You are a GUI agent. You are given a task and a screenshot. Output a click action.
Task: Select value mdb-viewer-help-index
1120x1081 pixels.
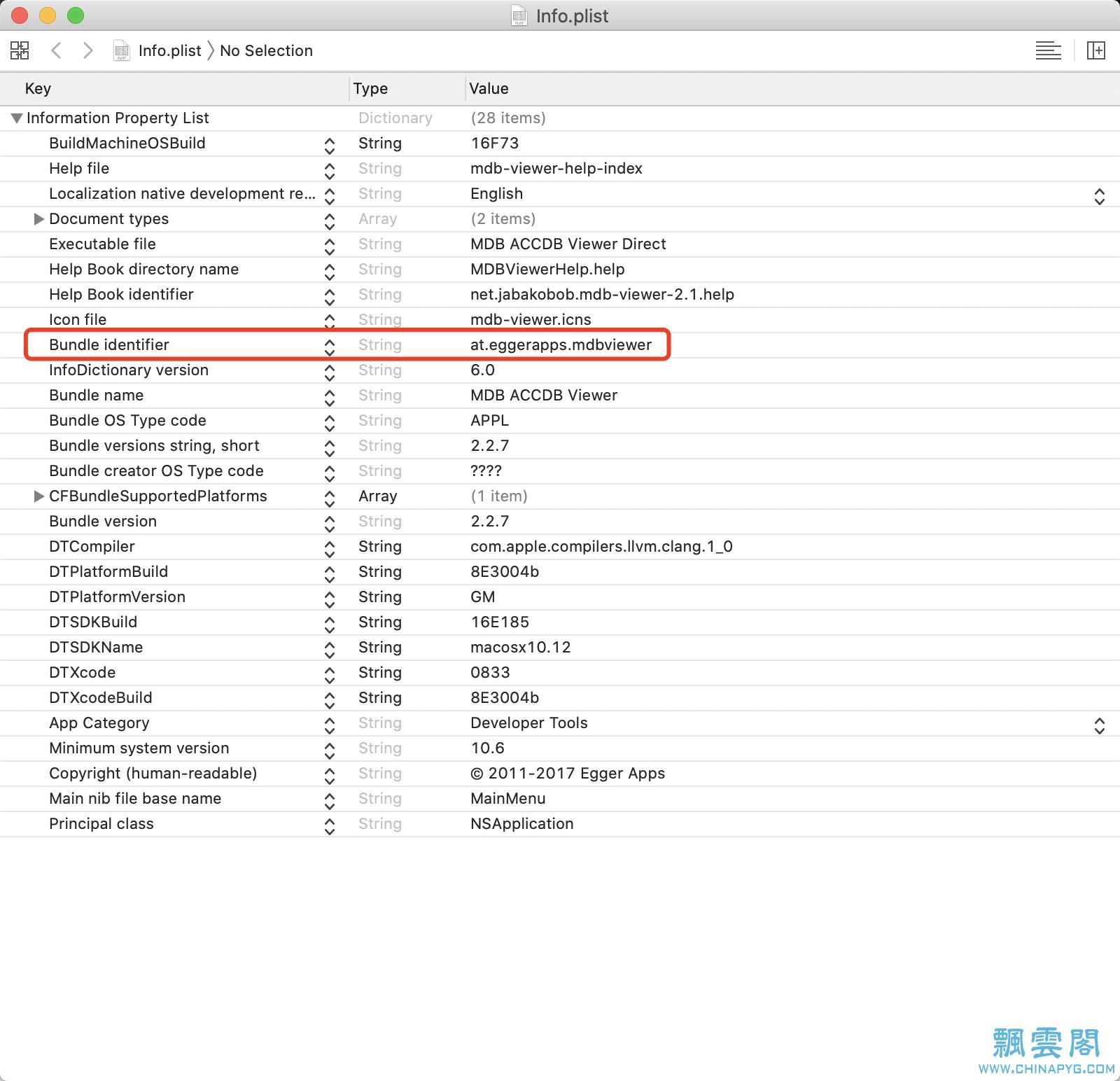pyautogui.click(x=556, y=168)
